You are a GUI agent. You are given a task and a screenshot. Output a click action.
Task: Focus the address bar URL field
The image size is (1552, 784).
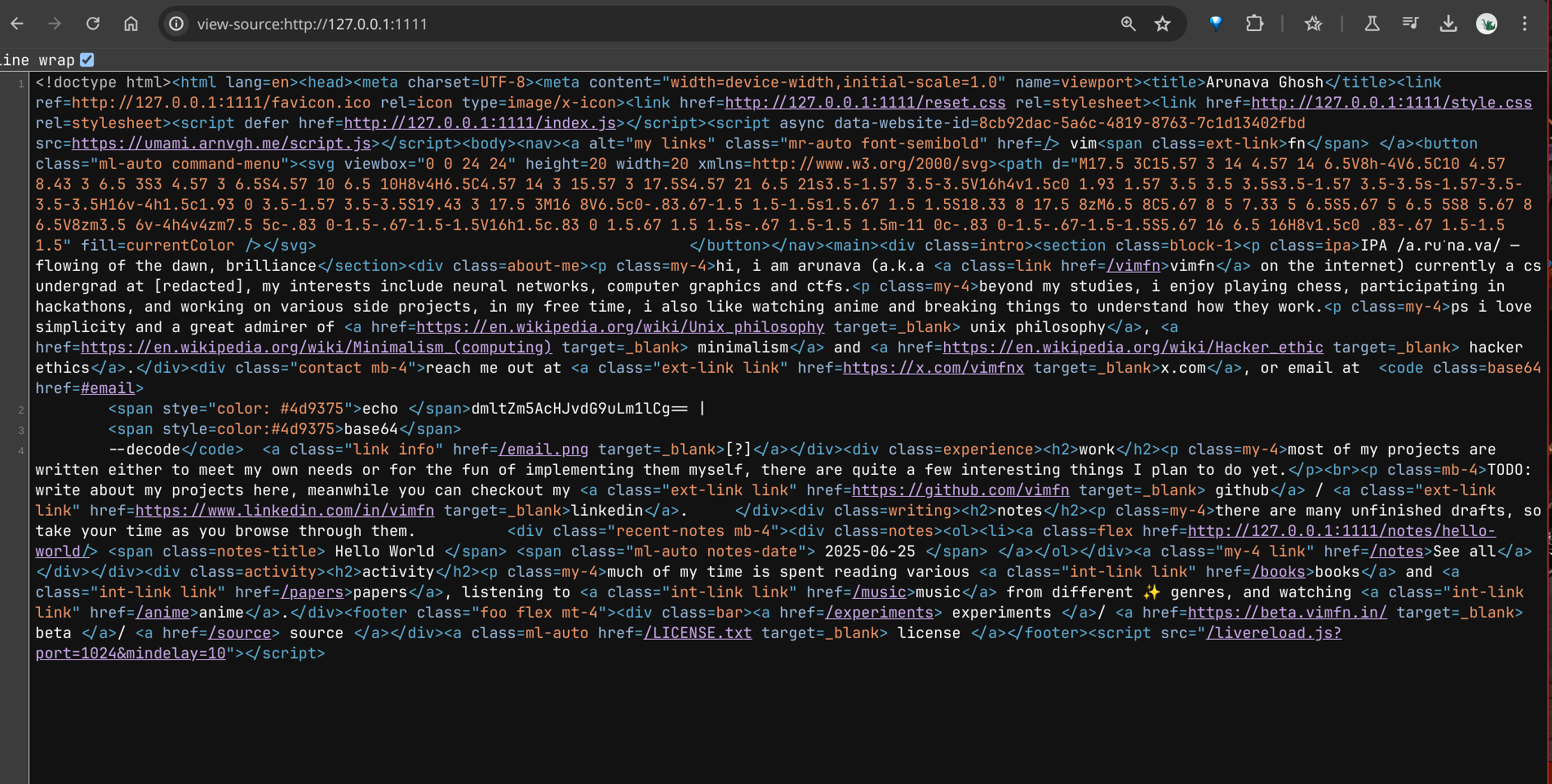pyautogui.click(x=653, y=24)
